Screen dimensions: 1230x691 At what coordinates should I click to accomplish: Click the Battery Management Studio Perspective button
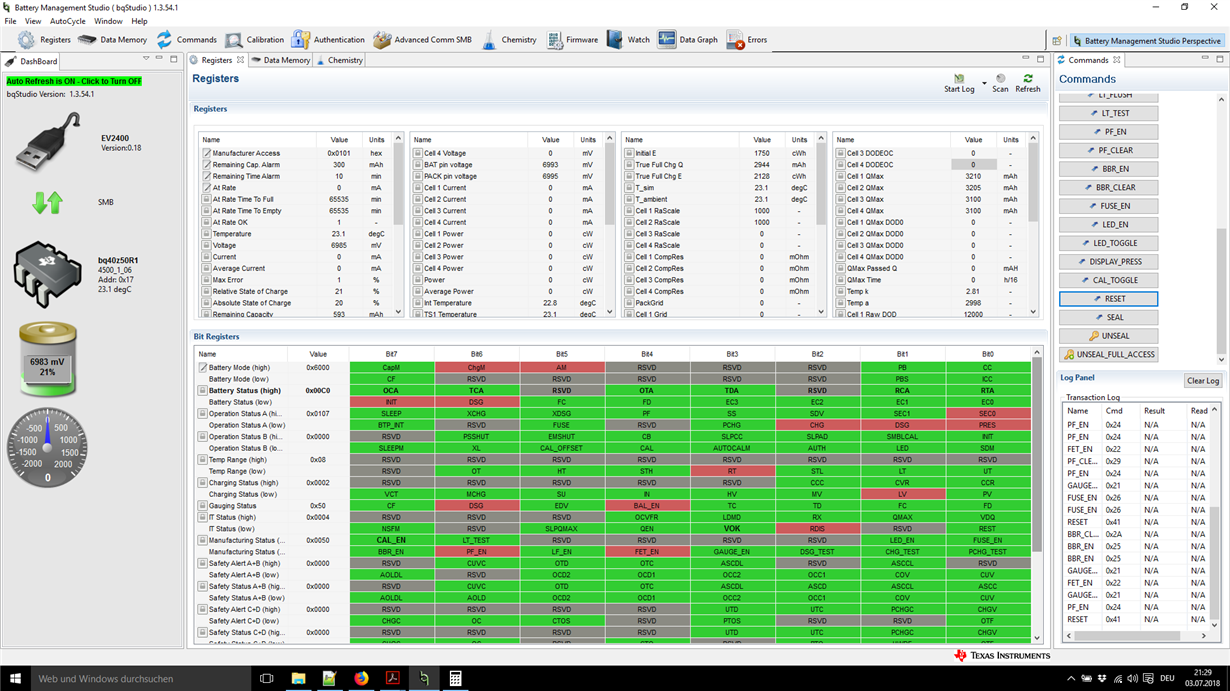(x=1147, y=41)
